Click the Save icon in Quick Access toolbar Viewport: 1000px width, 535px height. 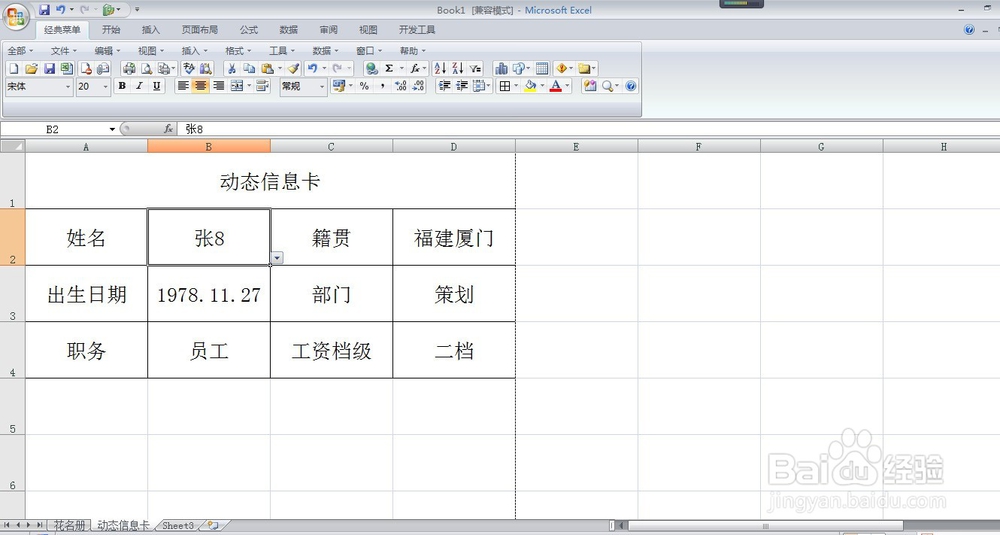click(x=44, y=10)
